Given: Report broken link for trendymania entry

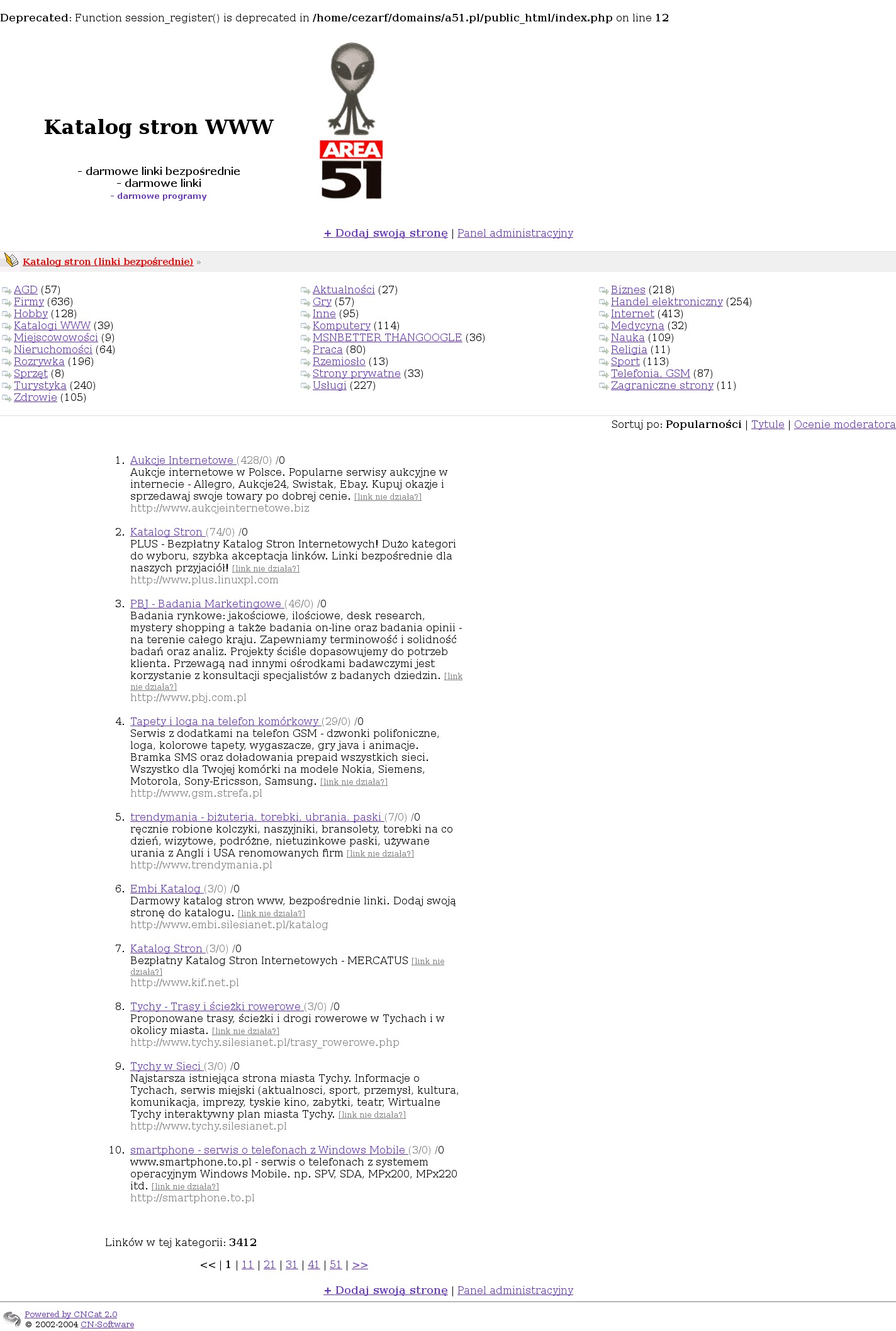Looking at the screenshot, I should click(380, 854).
